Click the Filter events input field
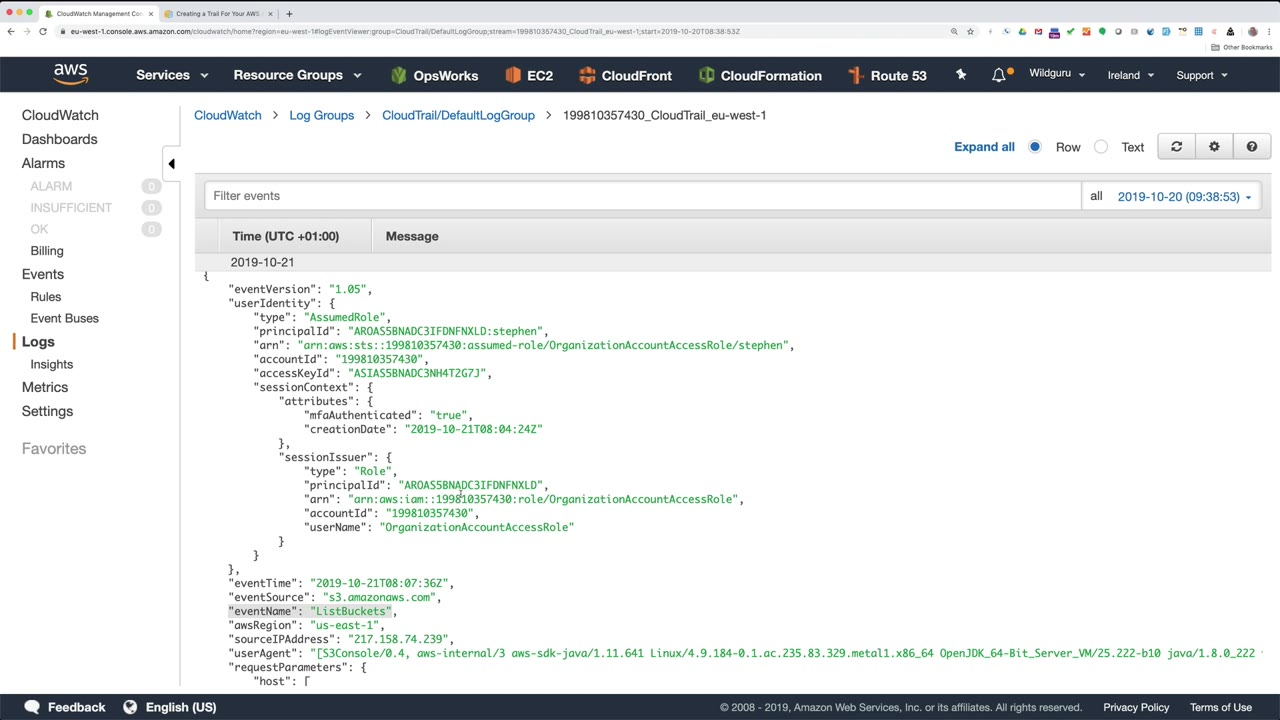This screenshot has width=1280, height=720. pyautogui.click(x=642, y=196)
